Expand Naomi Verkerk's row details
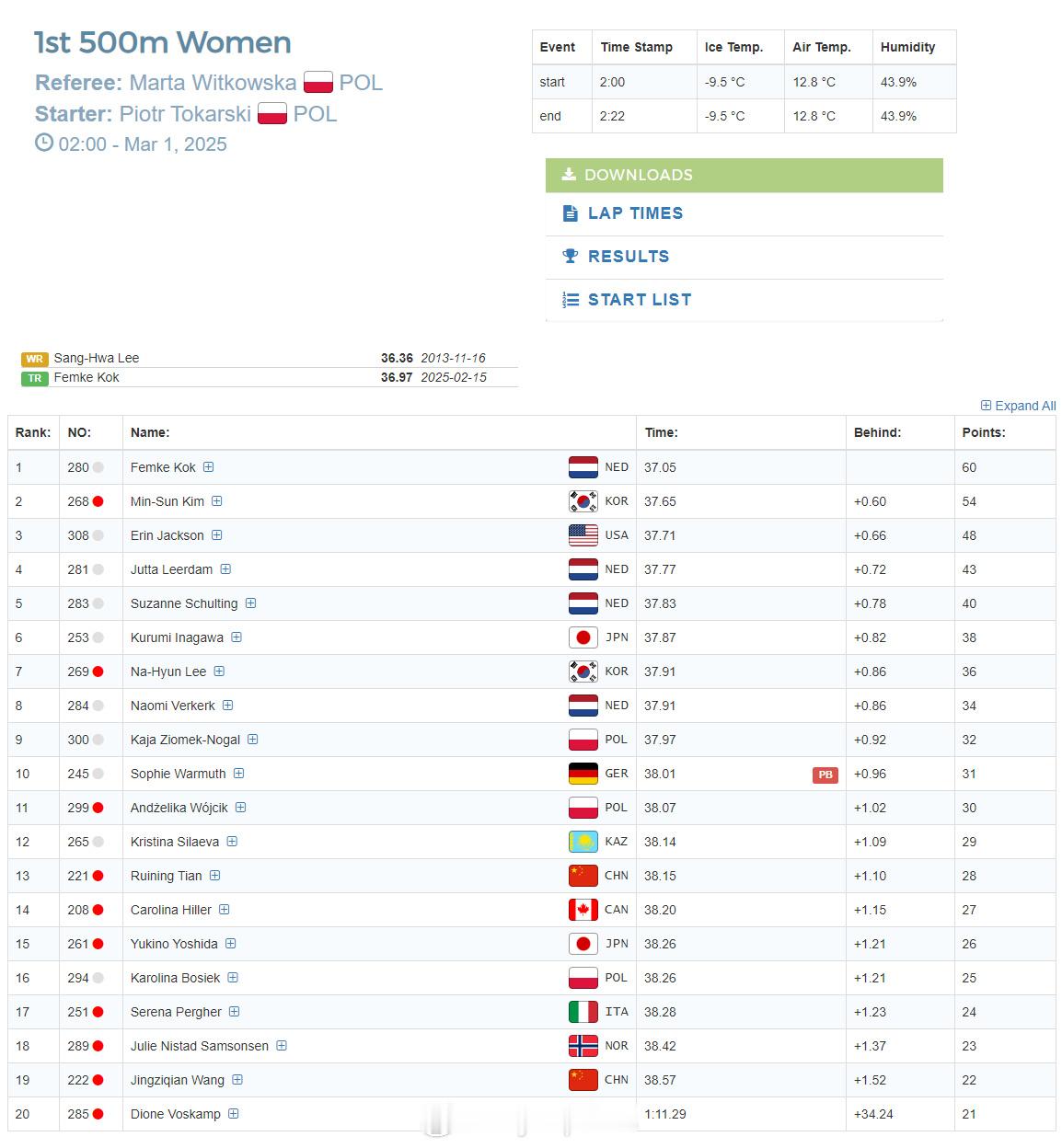Image resolution: width=1062 pixels, height=1148 pixels. click(x=227, y=706)
